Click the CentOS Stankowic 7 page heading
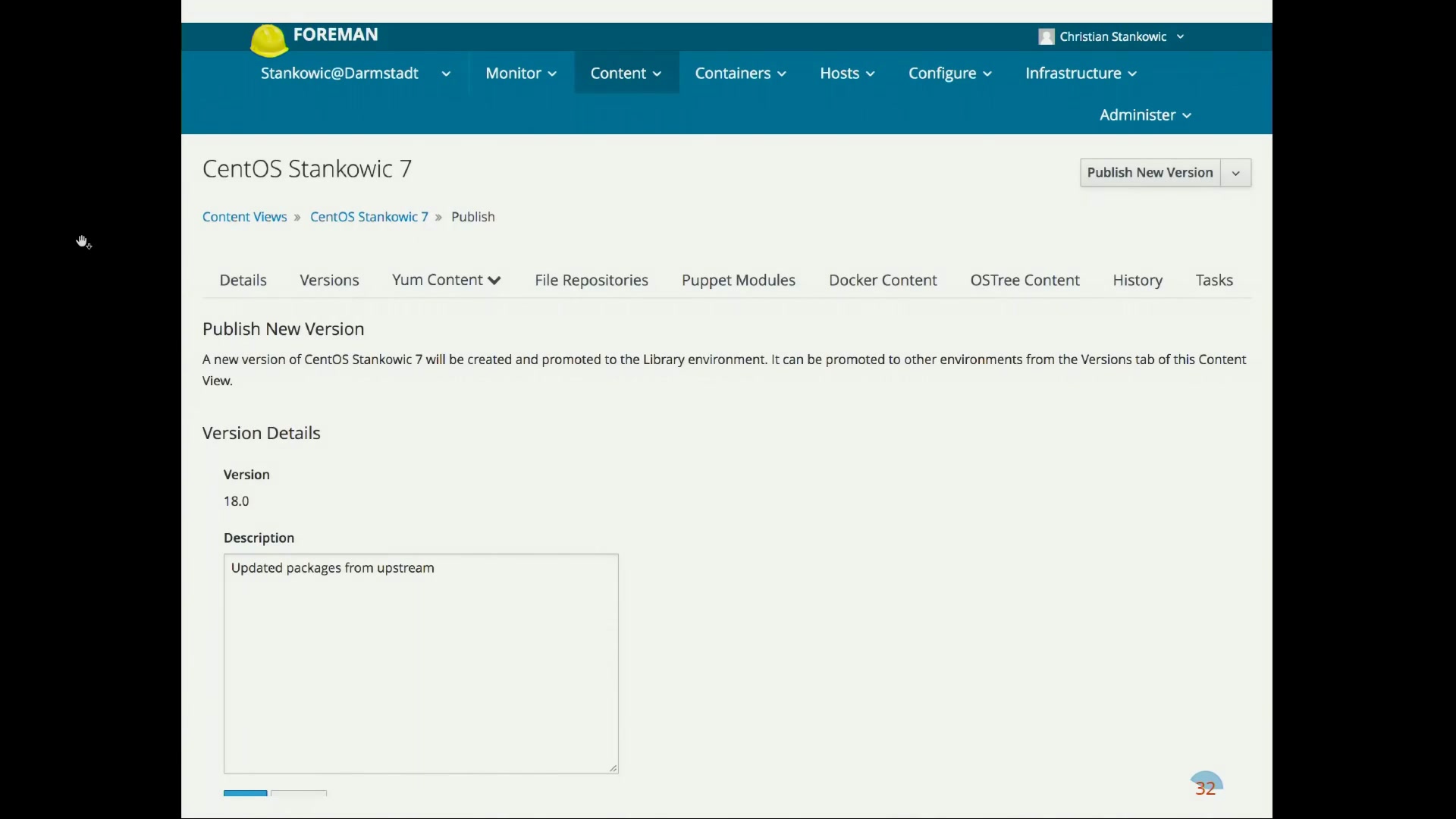The width and height of the screenshot is (1456, 819). pos(307,169)
